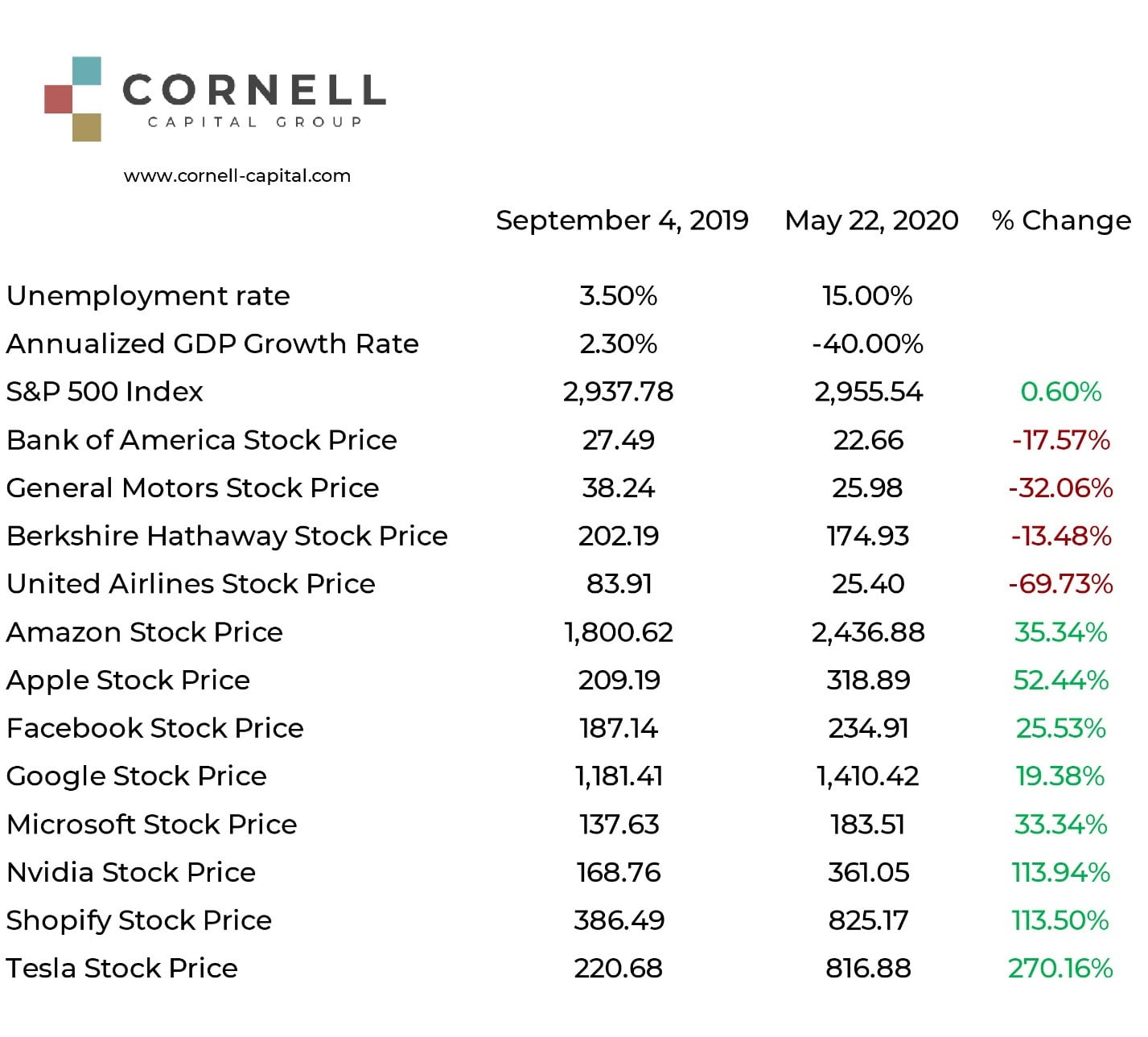Open the www.cornell-capital.com link
The width and height of the screenshot is (1148, 1037).
[237, 176]
